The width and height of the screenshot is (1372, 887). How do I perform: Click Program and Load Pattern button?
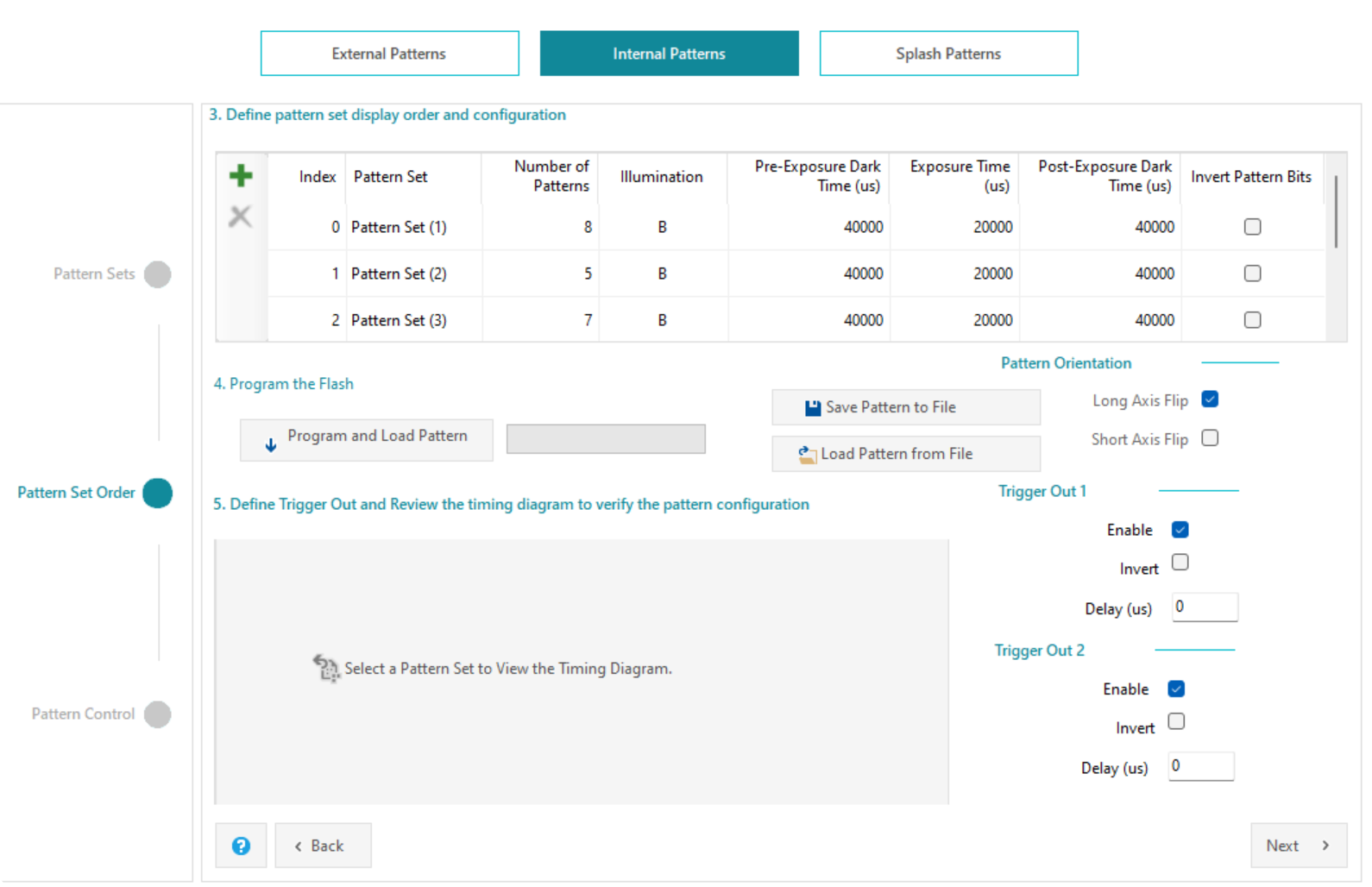[367, 440]
